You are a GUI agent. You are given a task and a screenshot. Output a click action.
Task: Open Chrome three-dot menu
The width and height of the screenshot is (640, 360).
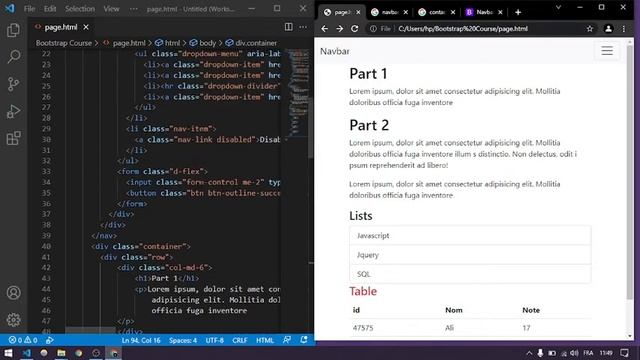pyautogui.click(x=624, y=29)
